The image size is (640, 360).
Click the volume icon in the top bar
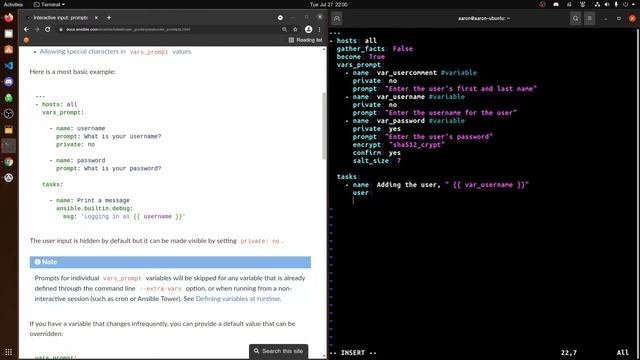pos(607,4)
